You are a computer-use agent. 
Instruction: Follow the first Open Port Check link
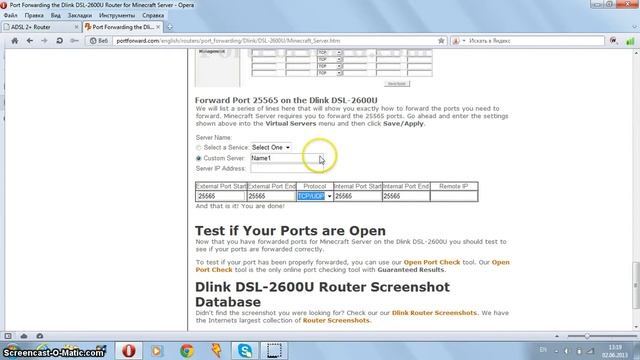(x=431, y=262)
